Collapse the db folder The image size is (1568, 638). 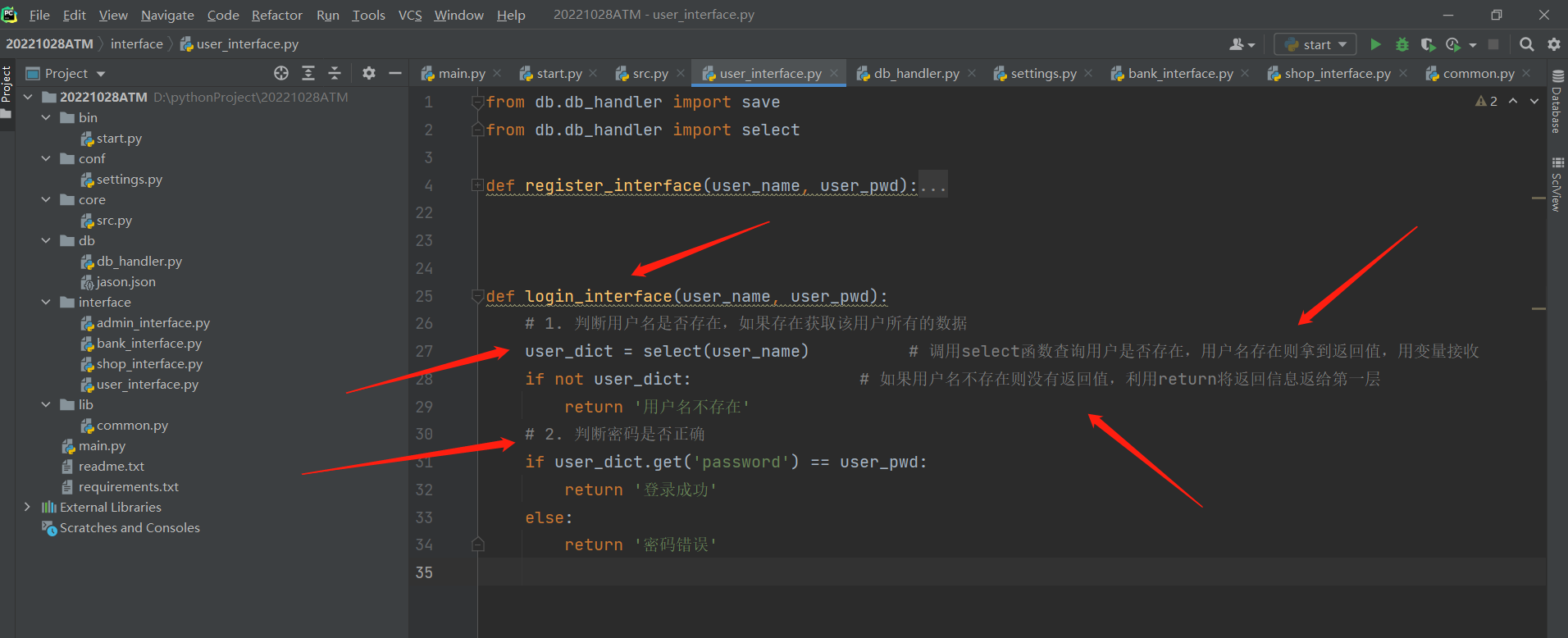(46, 240)
